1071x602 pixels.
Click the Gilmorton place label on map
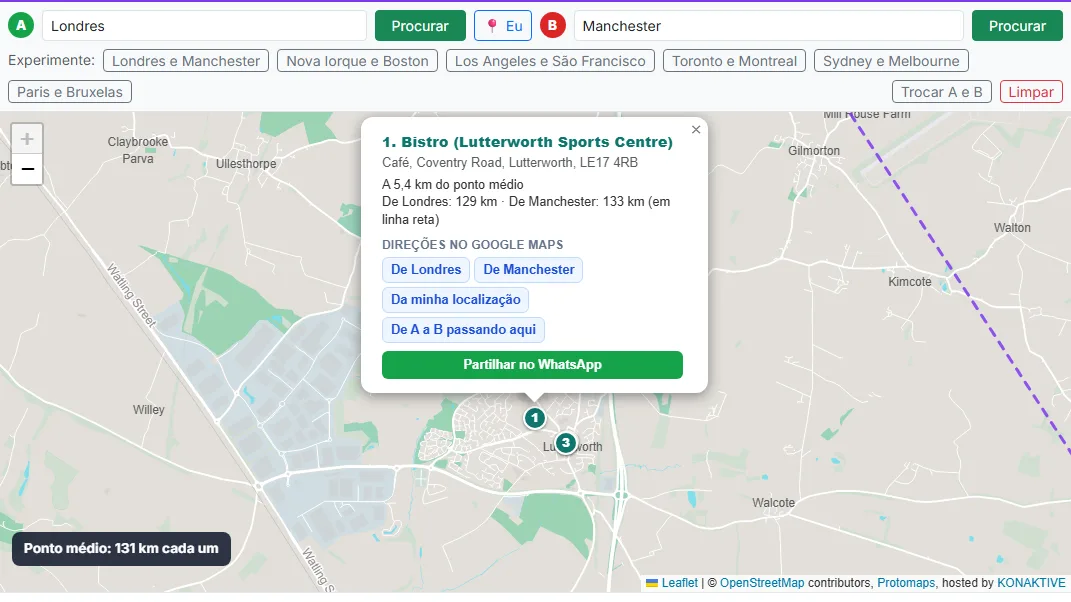coord(814,150)
